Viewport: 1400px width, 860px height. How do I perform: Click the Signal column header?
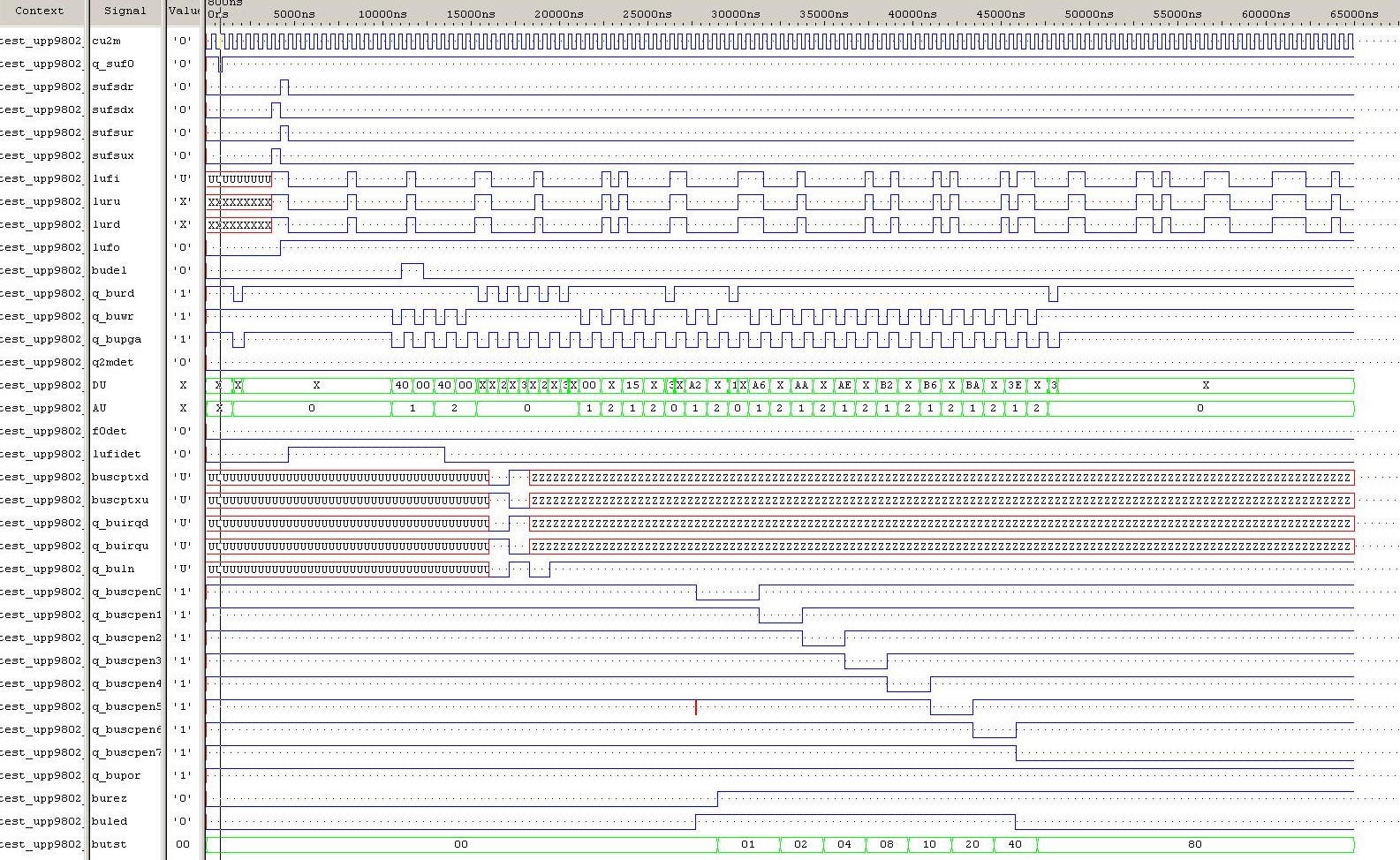pyautogui.click(x=125, y=11)
